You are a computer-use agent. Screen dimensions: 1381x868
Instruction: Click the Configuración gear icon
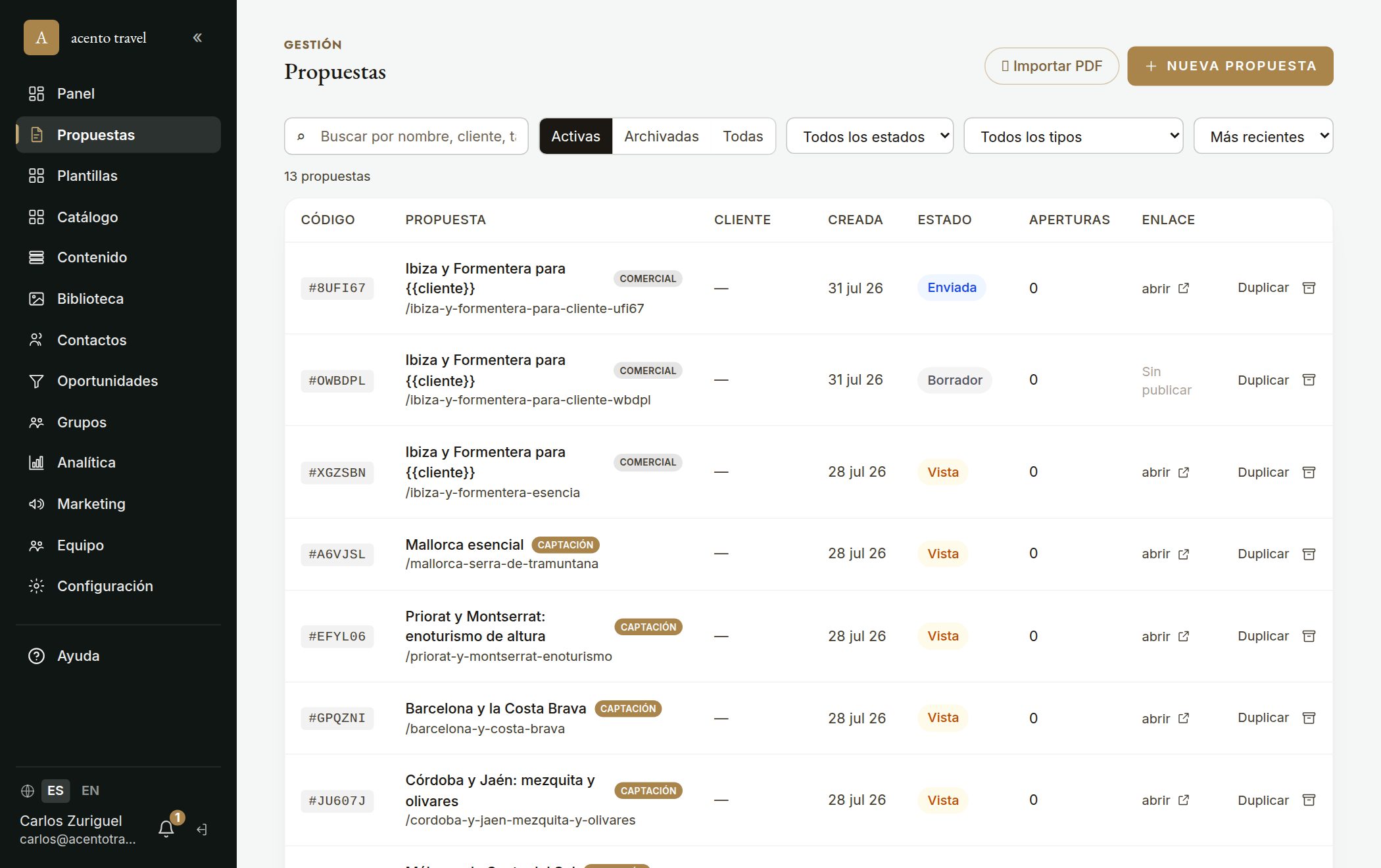pos(36,586)
